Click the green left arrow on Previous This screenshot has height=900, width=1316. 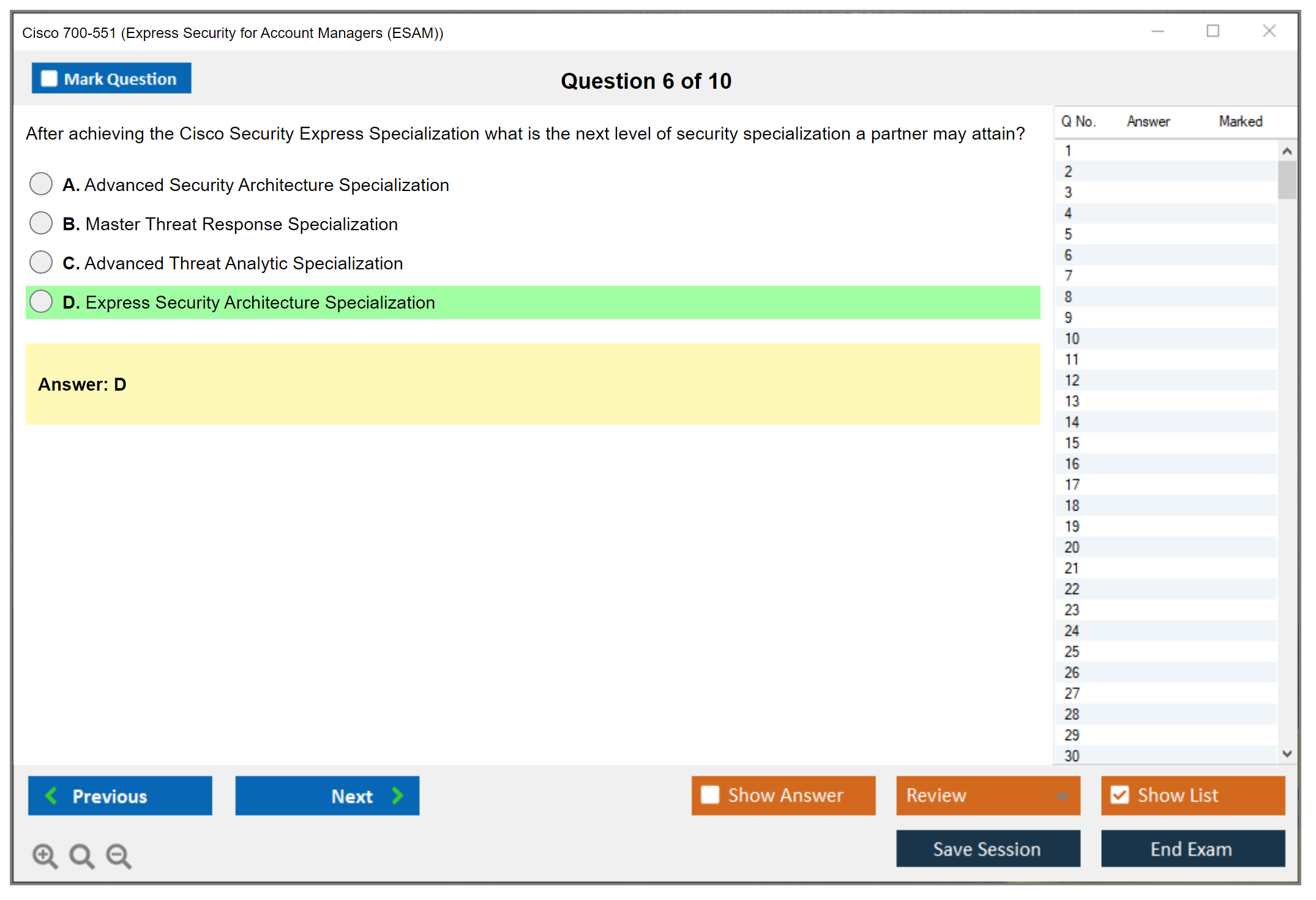(51, 795)
